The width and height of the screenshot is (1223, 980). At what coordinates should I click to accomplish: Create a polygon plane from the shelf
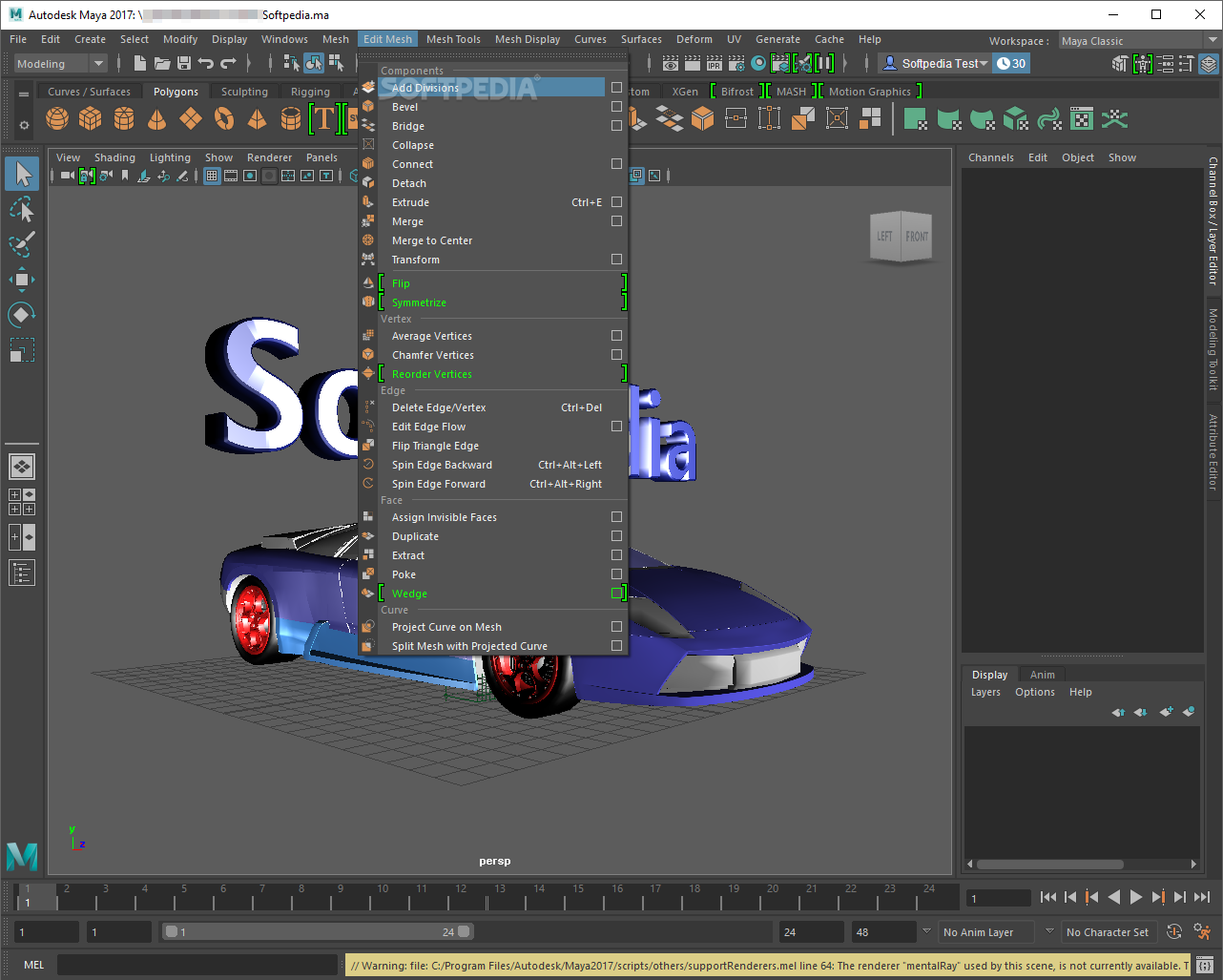coord(191,119)
